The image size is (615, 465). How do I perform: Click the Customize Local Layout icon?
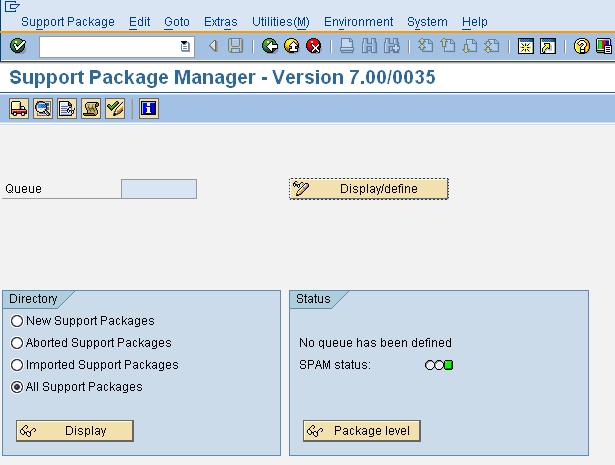(x=604, y=46)
